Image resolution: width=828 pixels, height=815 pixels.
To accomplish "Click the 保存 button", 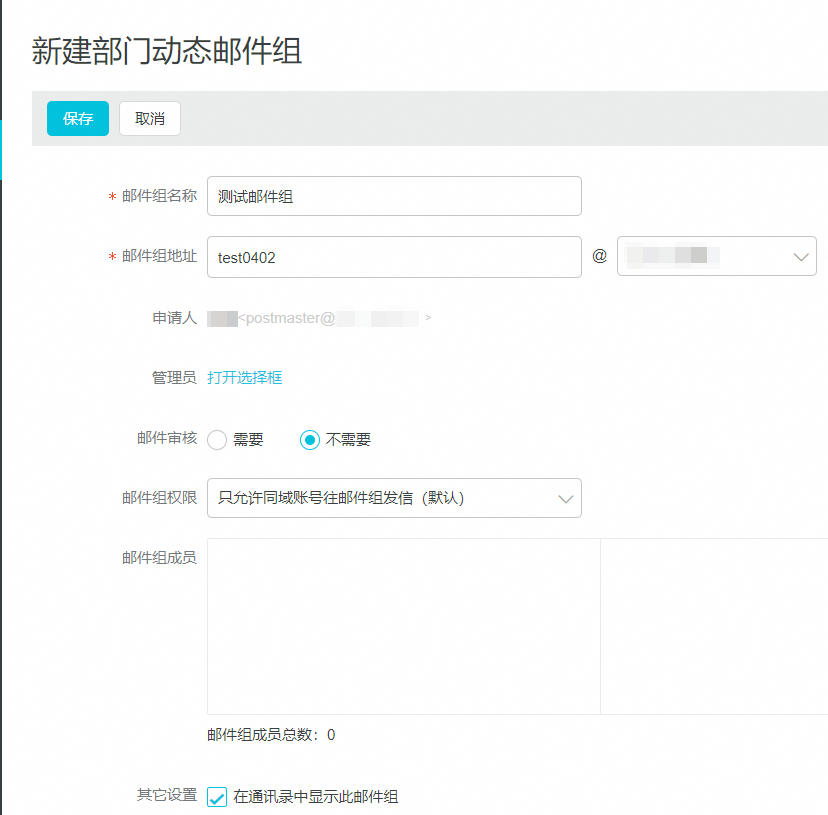I will tap(78, 118).
